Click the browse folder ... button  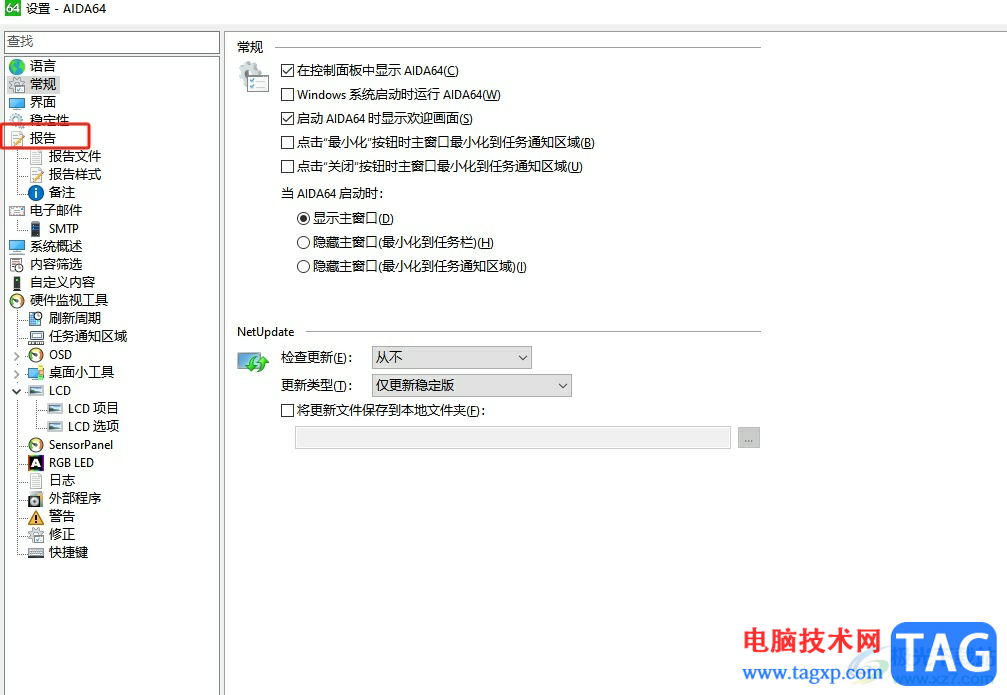(749, 438)
